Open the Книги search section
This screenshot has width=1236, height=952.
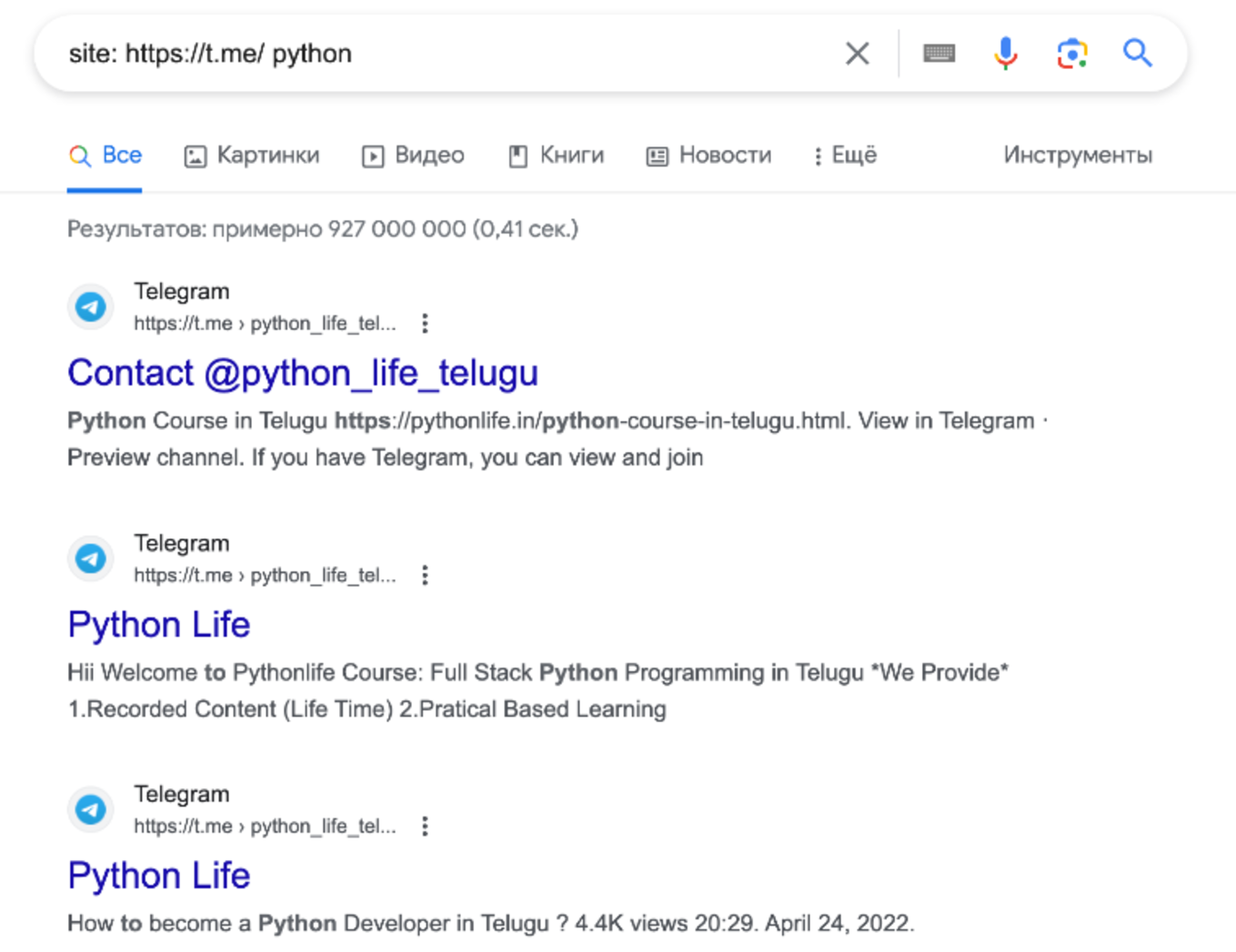pyautogui.click(x=556, y=155)
